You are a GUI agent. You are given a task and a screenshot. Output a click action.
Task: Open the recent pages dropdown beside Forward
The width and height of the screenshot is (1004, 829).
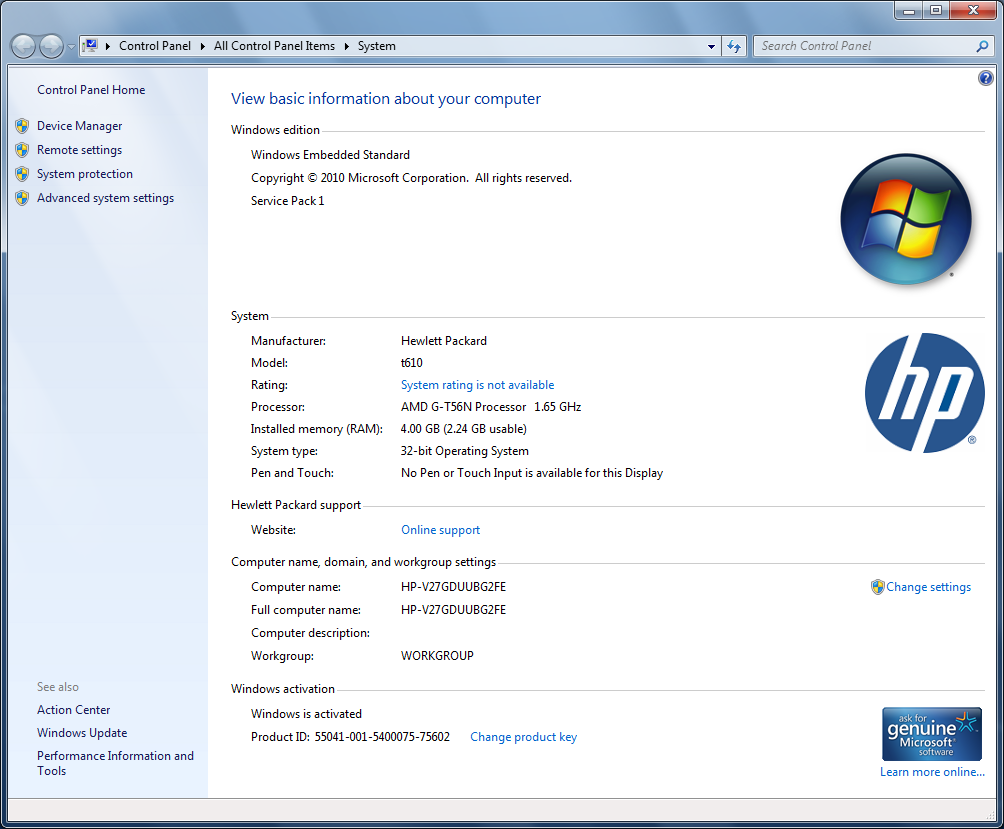(71, 47)
